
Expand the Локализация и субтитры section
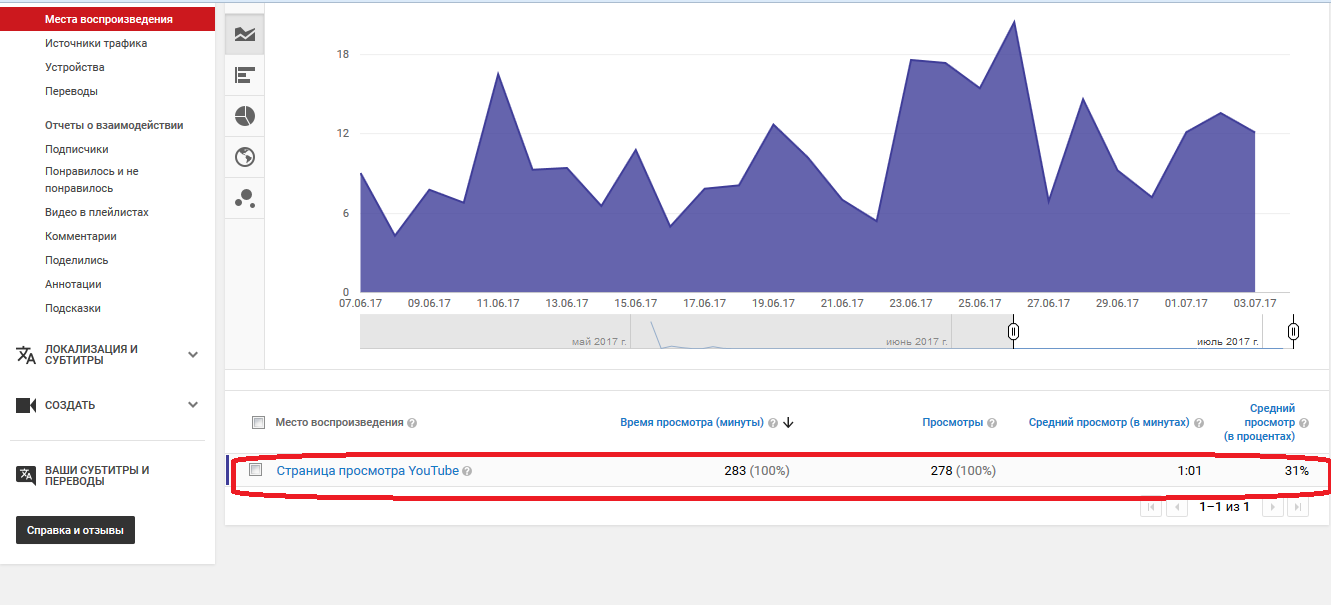193,354
